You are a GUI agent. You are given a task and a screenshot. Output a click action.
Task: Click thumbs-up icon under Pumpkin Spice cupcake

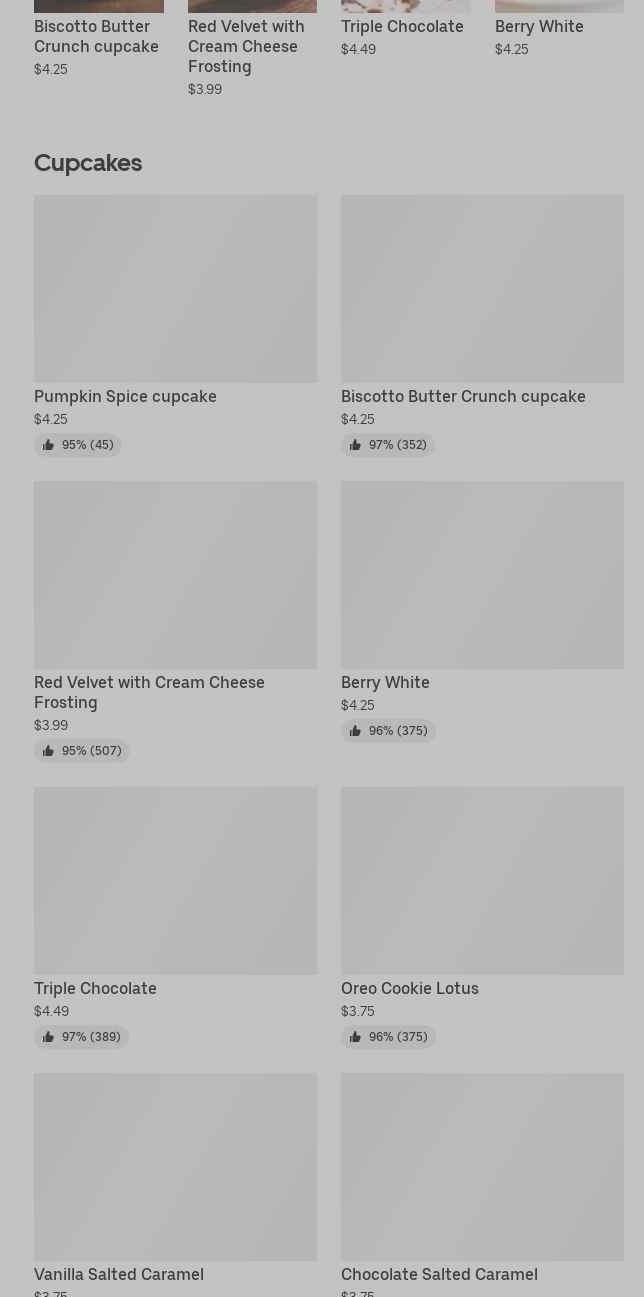click(x=48, y=445)
